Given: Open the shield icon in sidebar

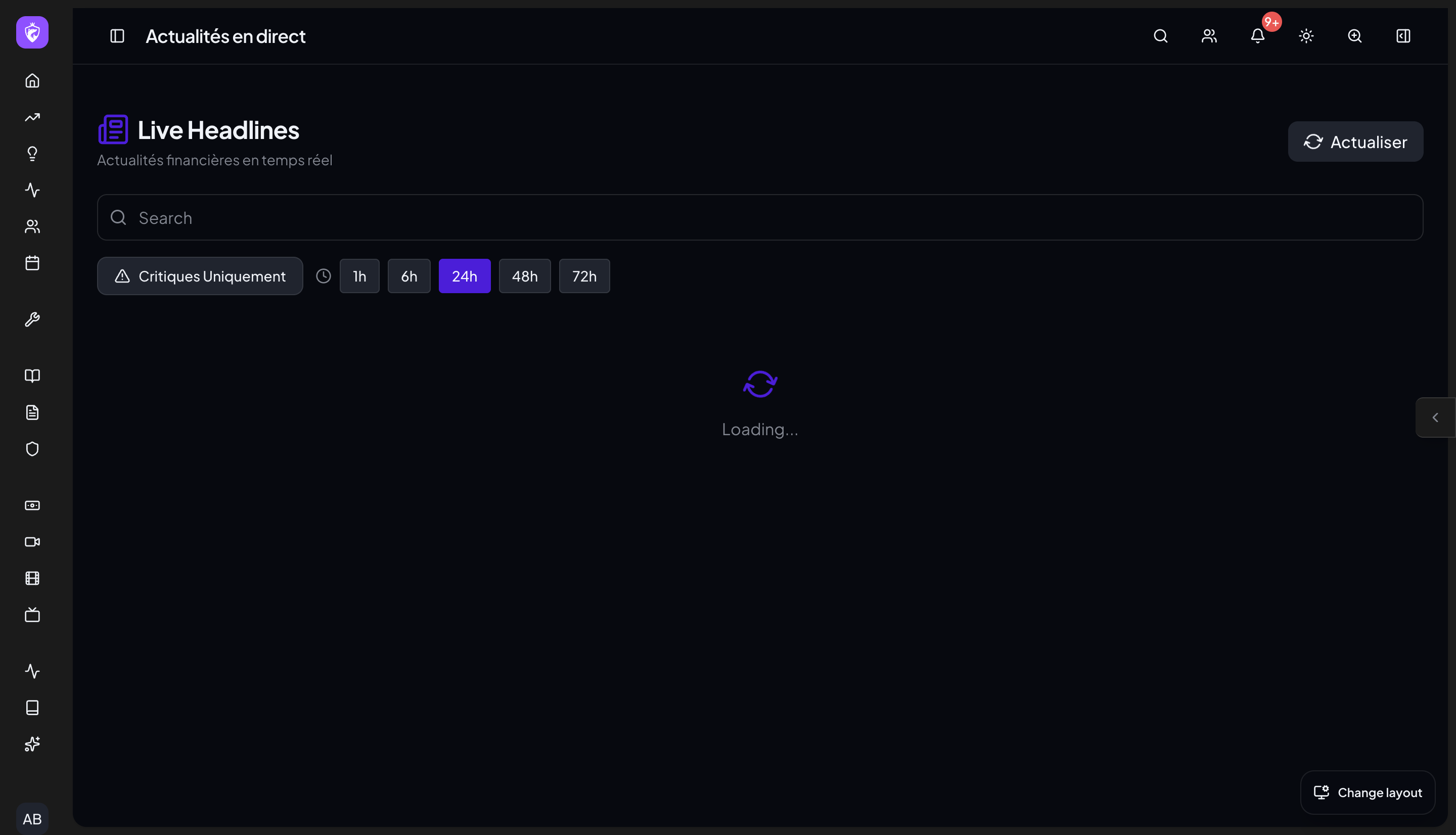Looking at the screenshot, I should (32, 449).
